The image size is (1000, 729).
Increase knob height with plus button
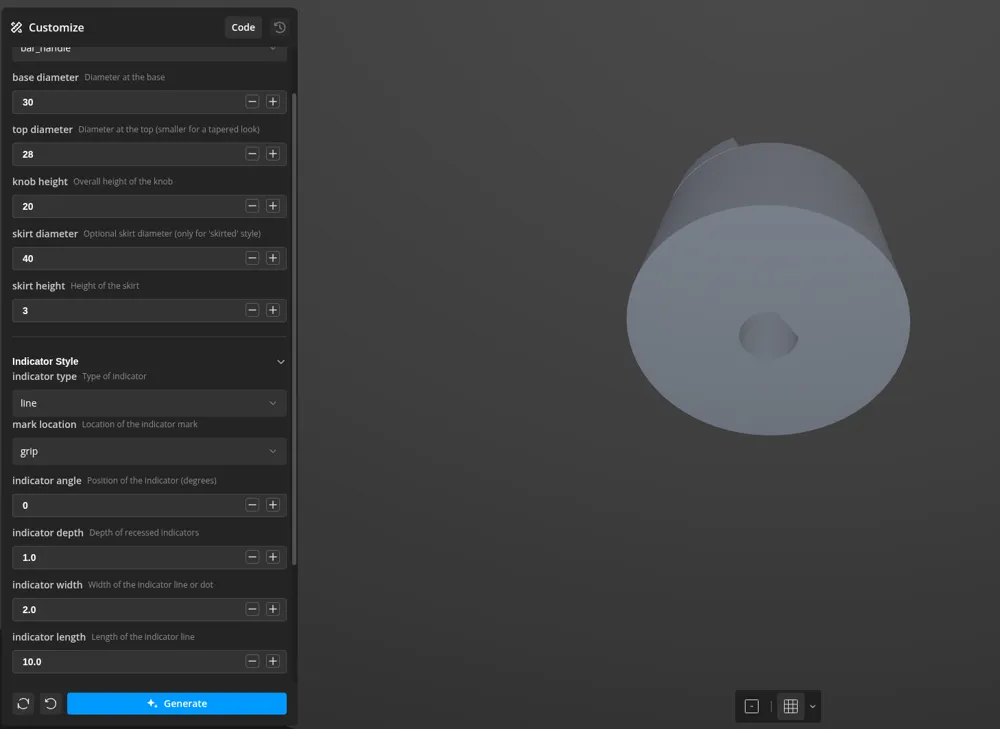click(273, 206)
